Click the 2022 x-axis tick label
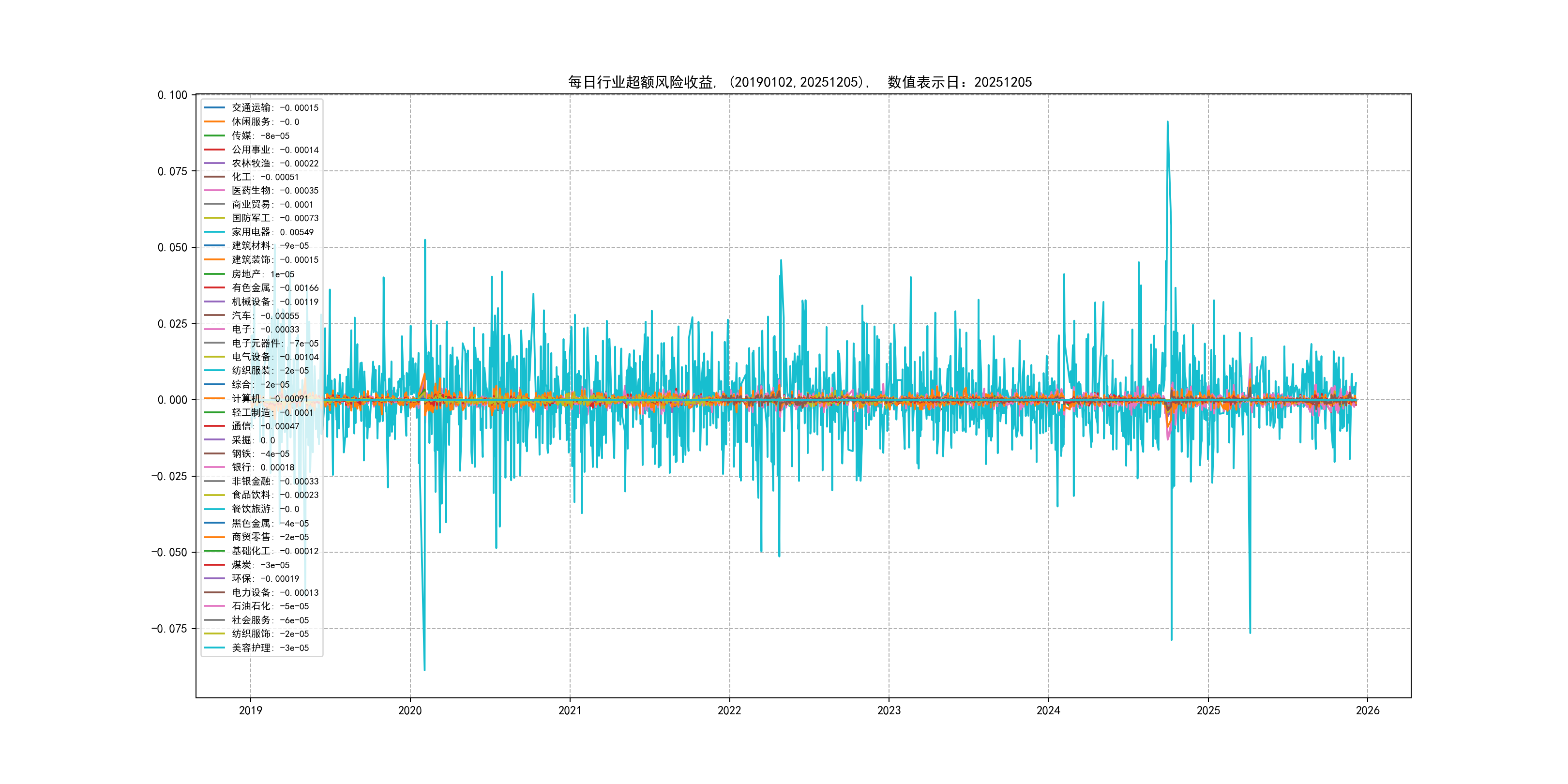 (x=729, y=710)
